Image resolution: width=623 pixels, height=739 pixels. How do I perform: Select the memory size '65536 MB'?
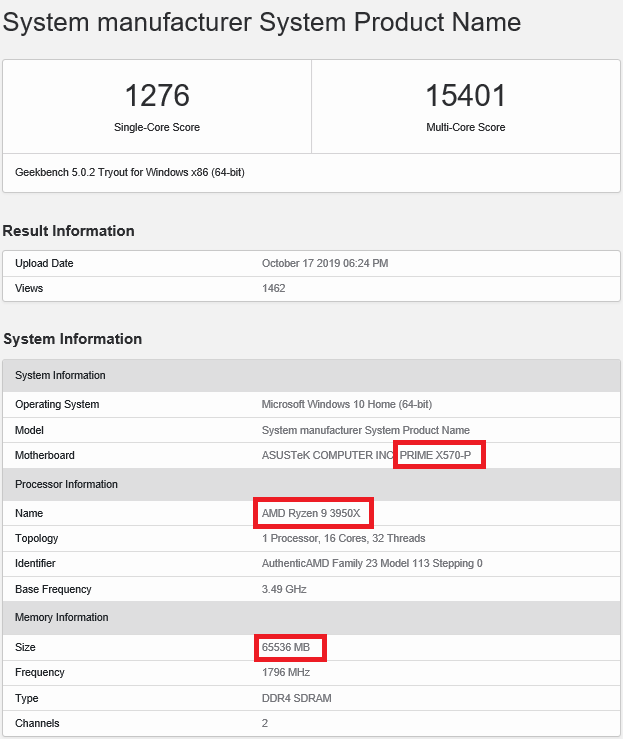pos(286,648)
